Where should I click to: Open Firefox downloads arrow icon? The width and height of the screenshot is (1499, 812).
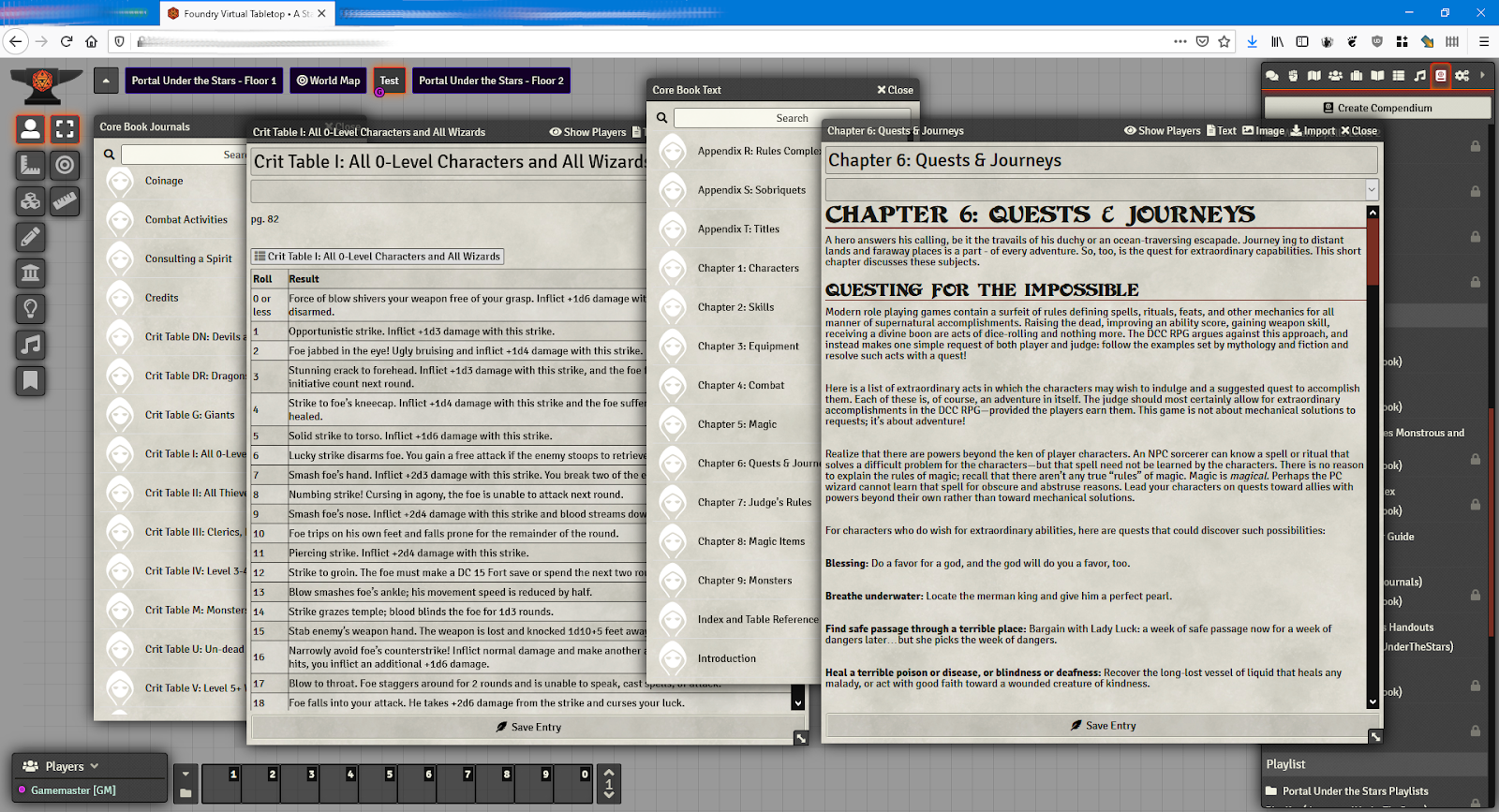1253,41
